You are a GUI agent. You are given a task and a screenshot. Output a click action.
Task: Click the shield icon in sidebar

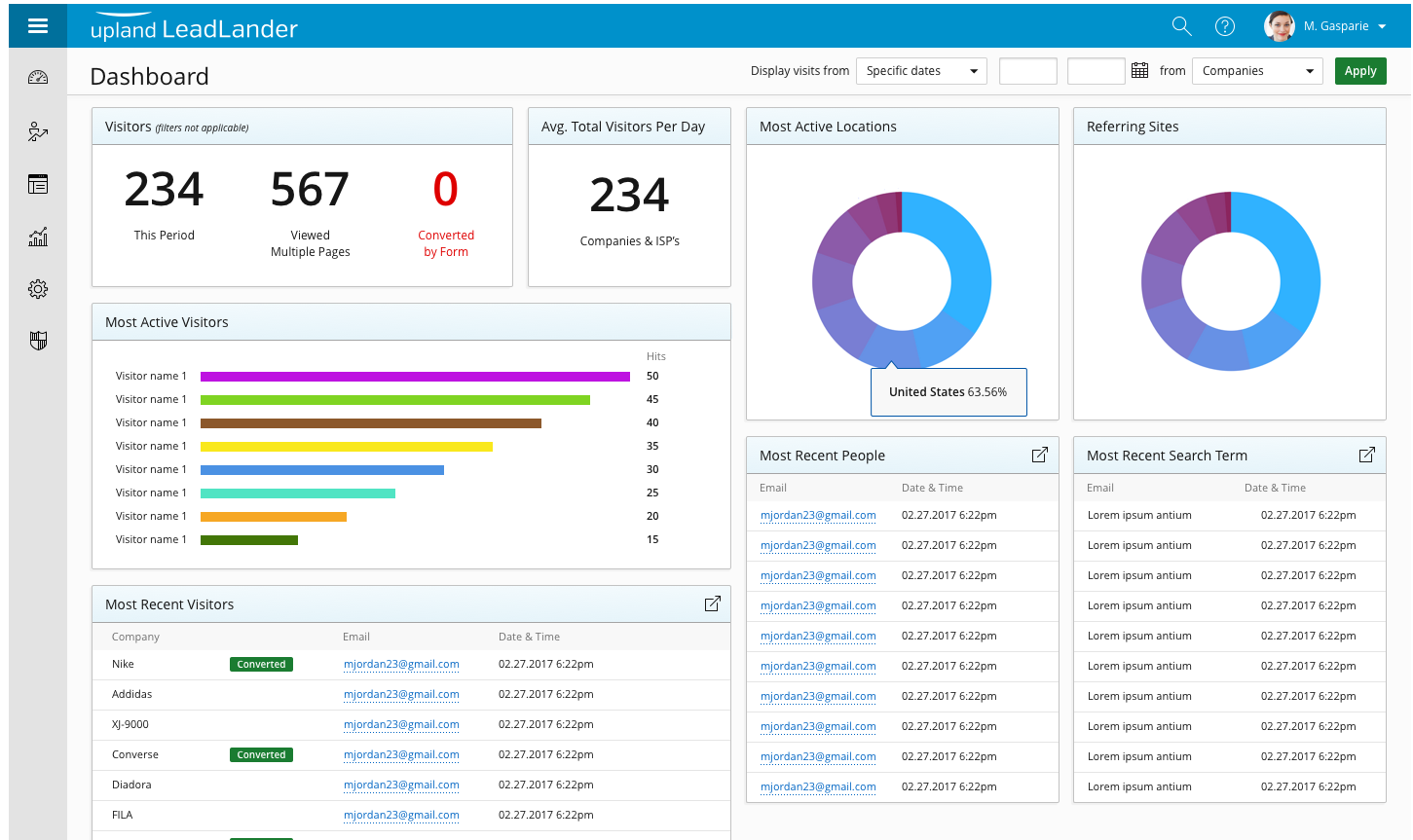[x=38, y=341]
